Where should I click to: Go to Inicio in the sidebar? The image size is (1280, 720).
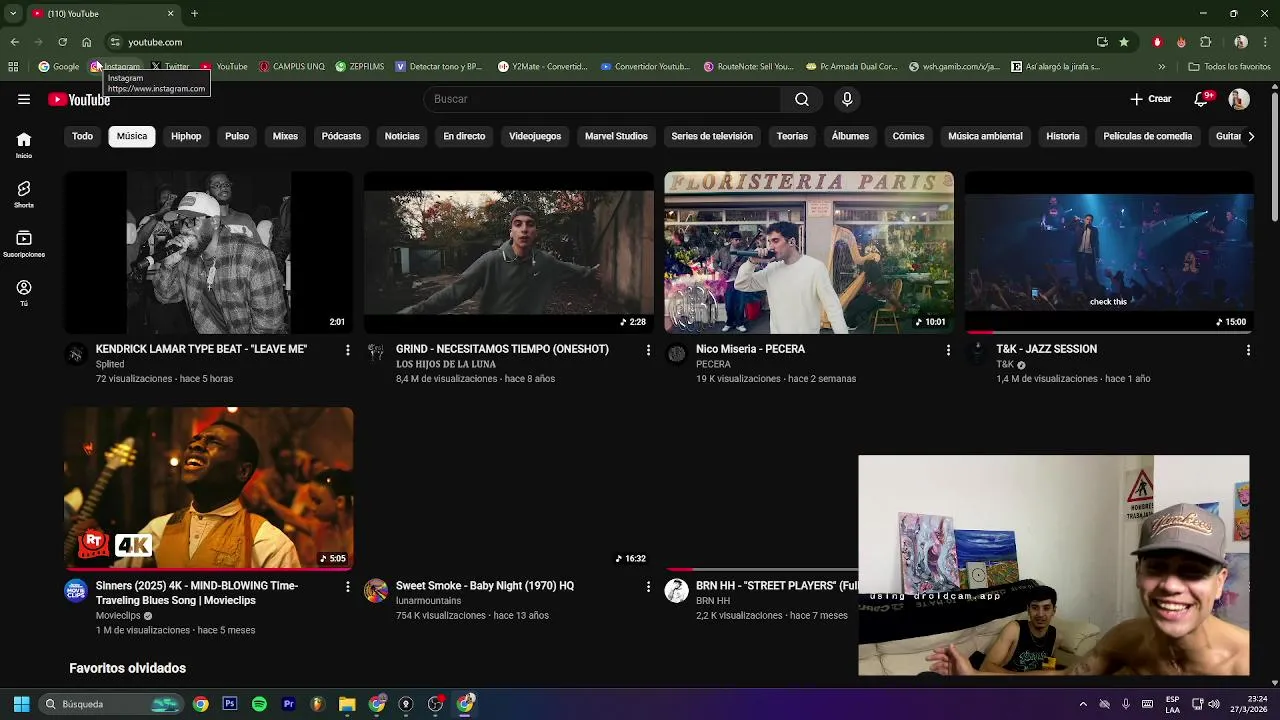coord(24,145)
